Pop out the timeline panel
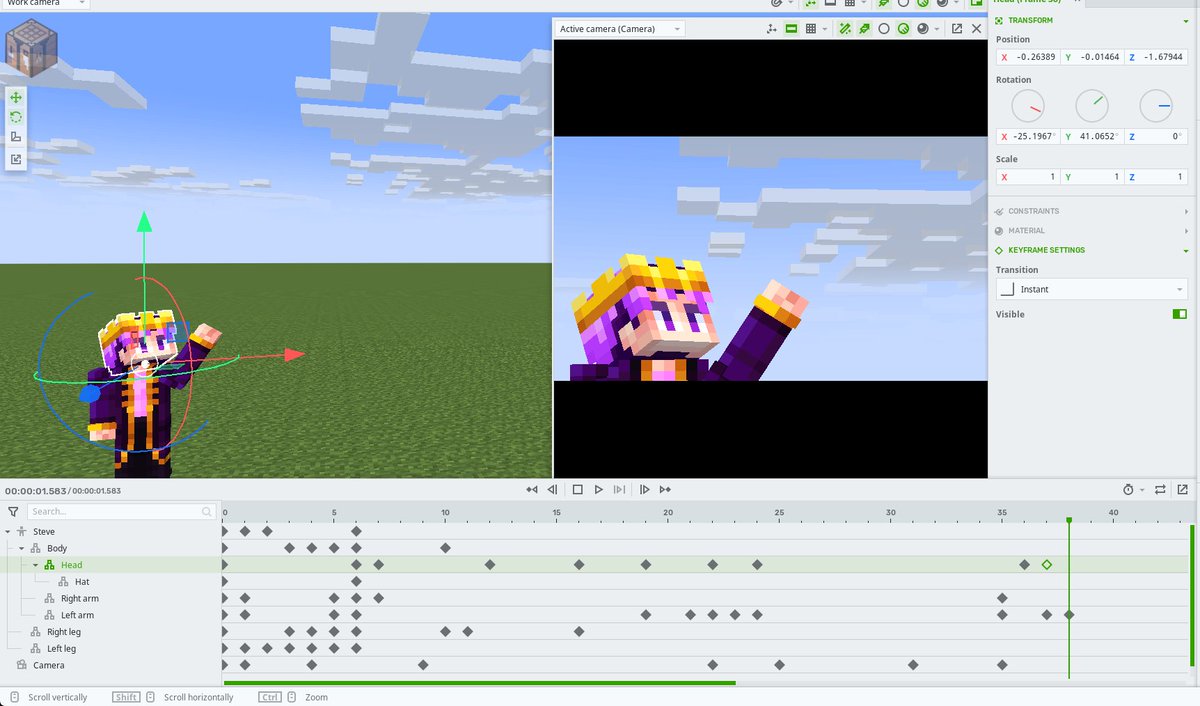The width and height of the screenshot is (1200, 706). [1183, 489]
